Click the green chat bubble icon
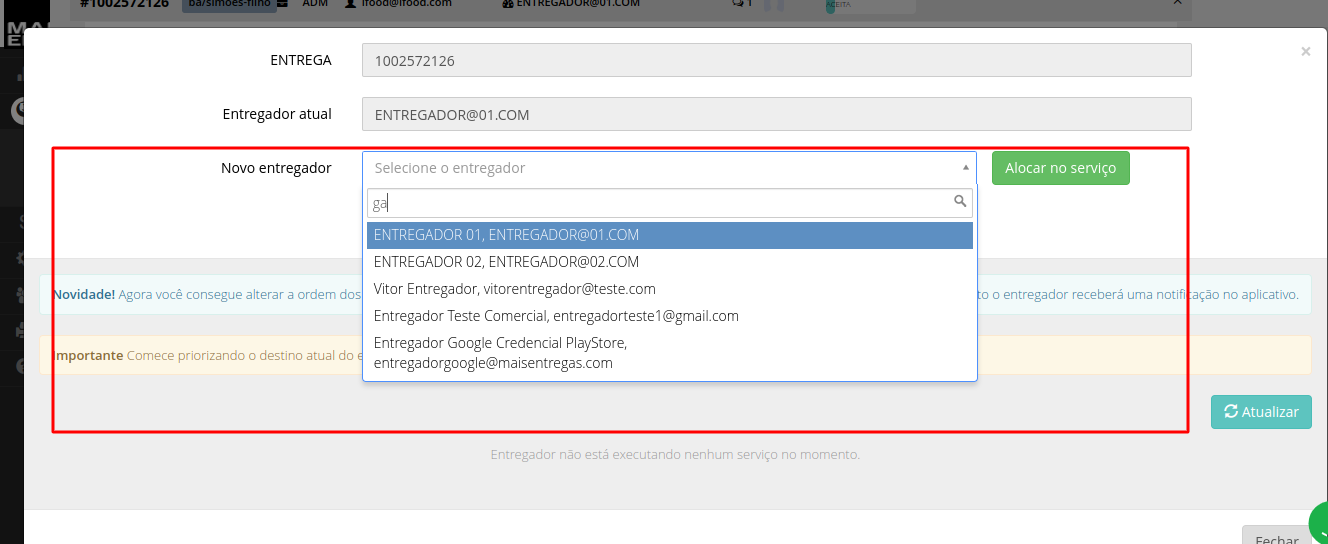The width and height of the screenshot is (1328, 544). click(1319, 525)
